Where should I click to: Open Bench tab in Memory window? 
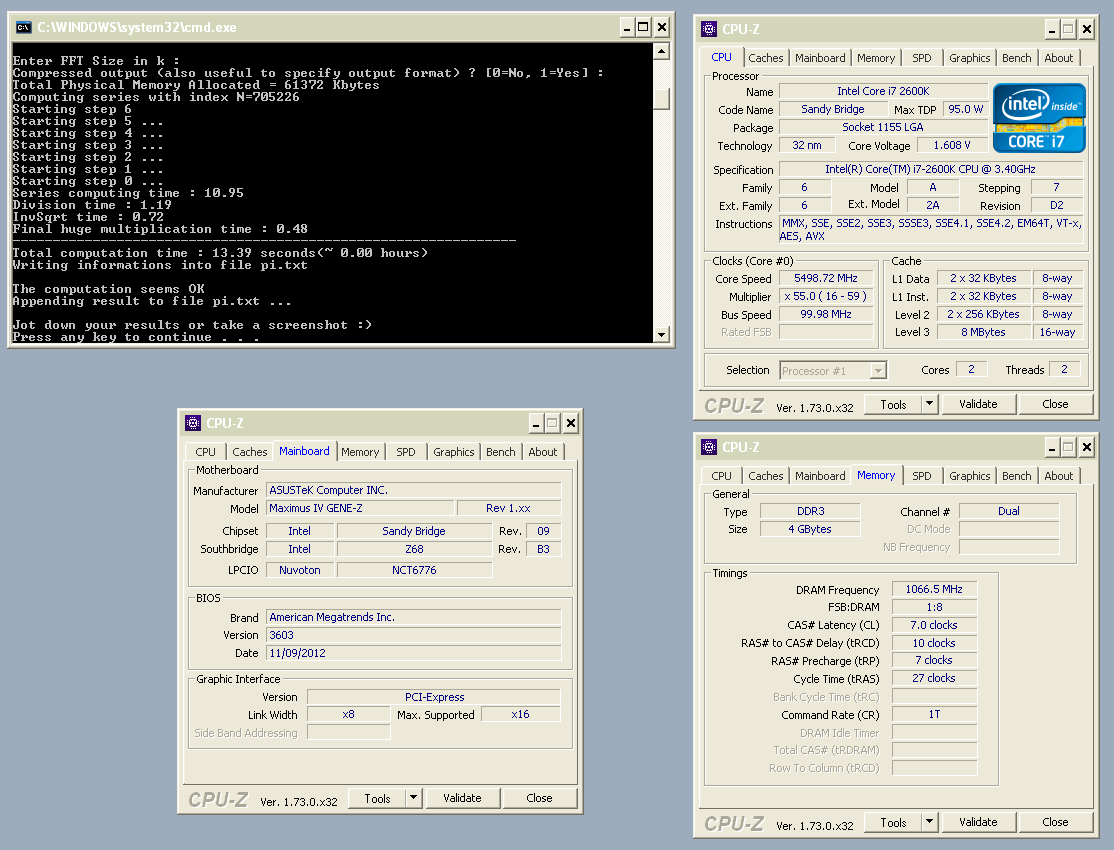1016,476
